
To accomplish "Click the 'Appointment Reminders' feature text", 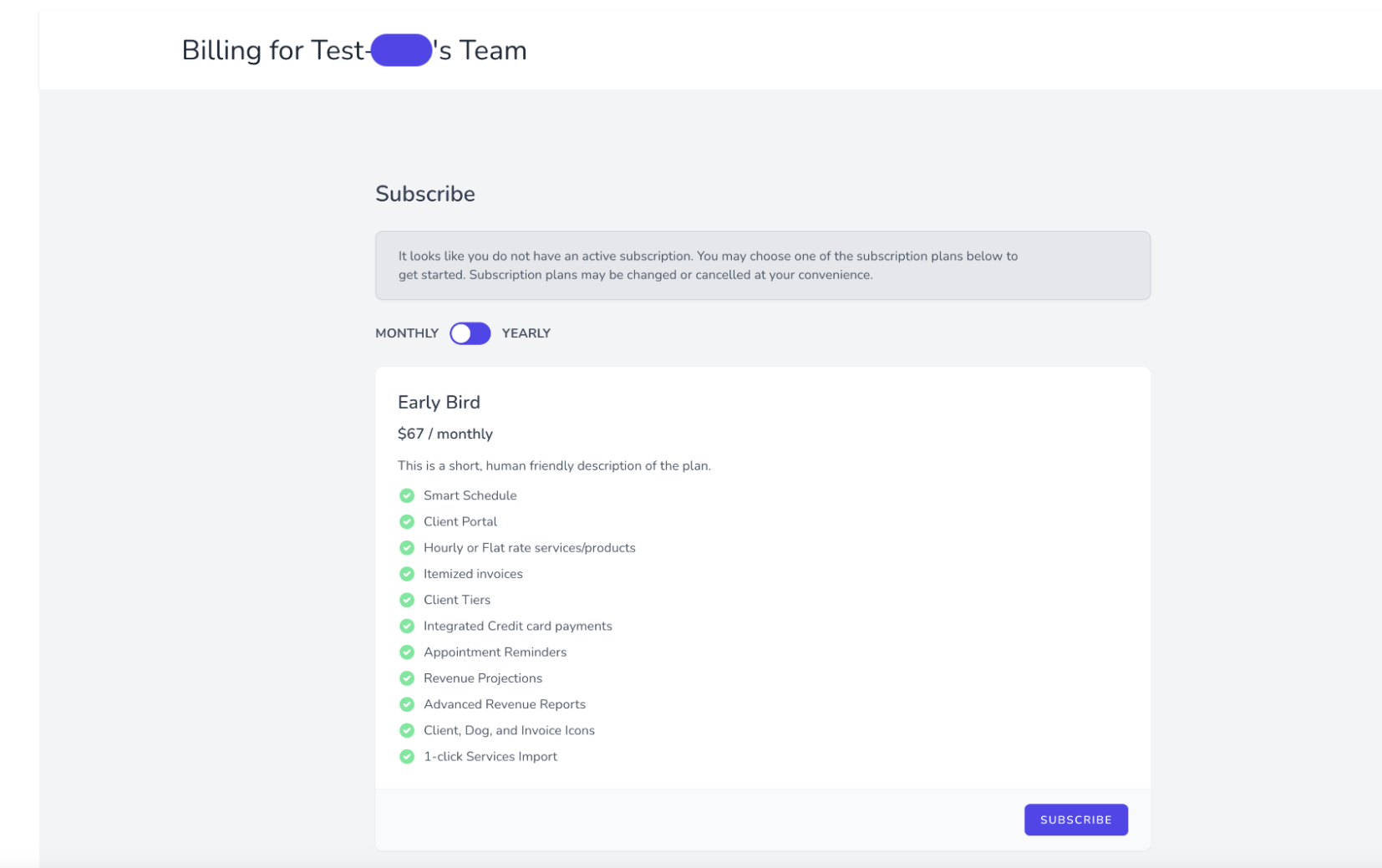I will click(x=495, y=652).
